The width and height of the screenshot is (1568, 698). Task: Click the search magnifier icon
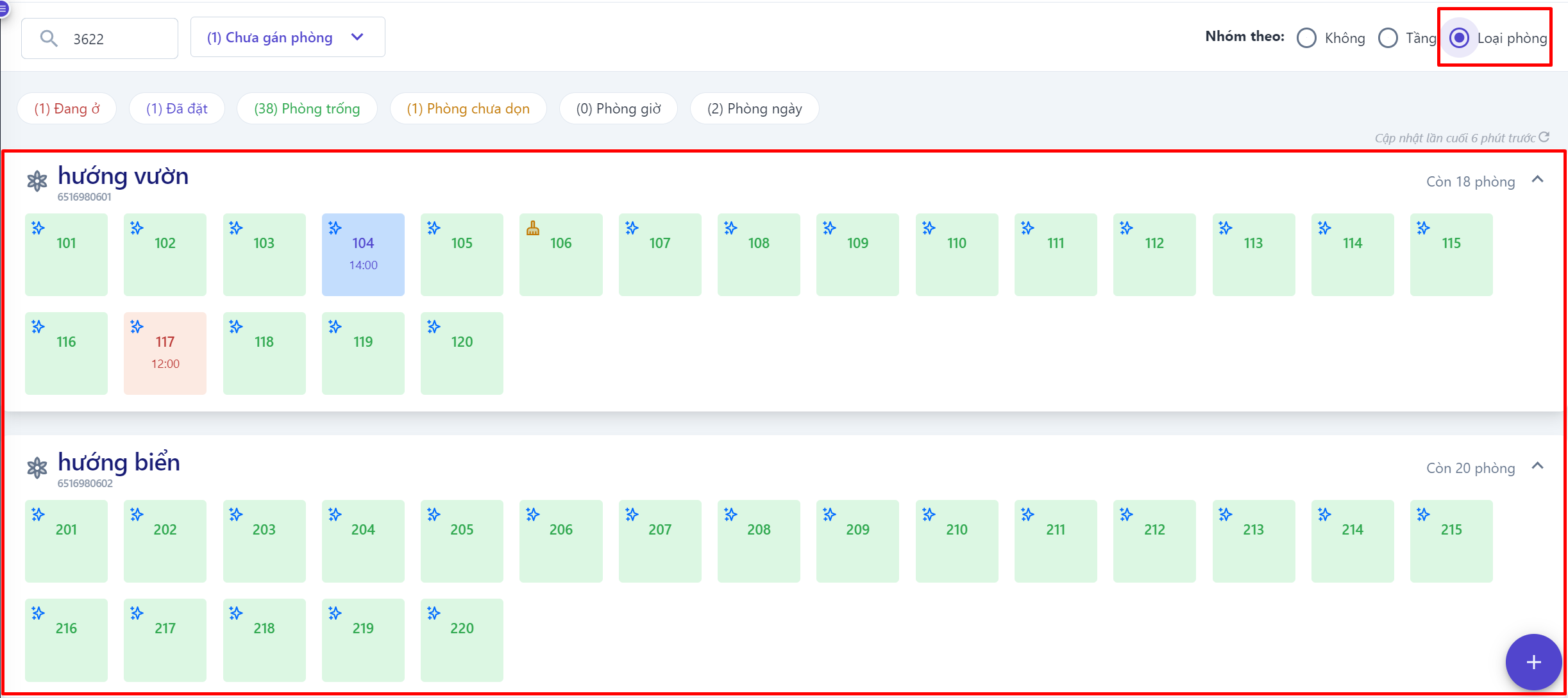click(49, 38)
